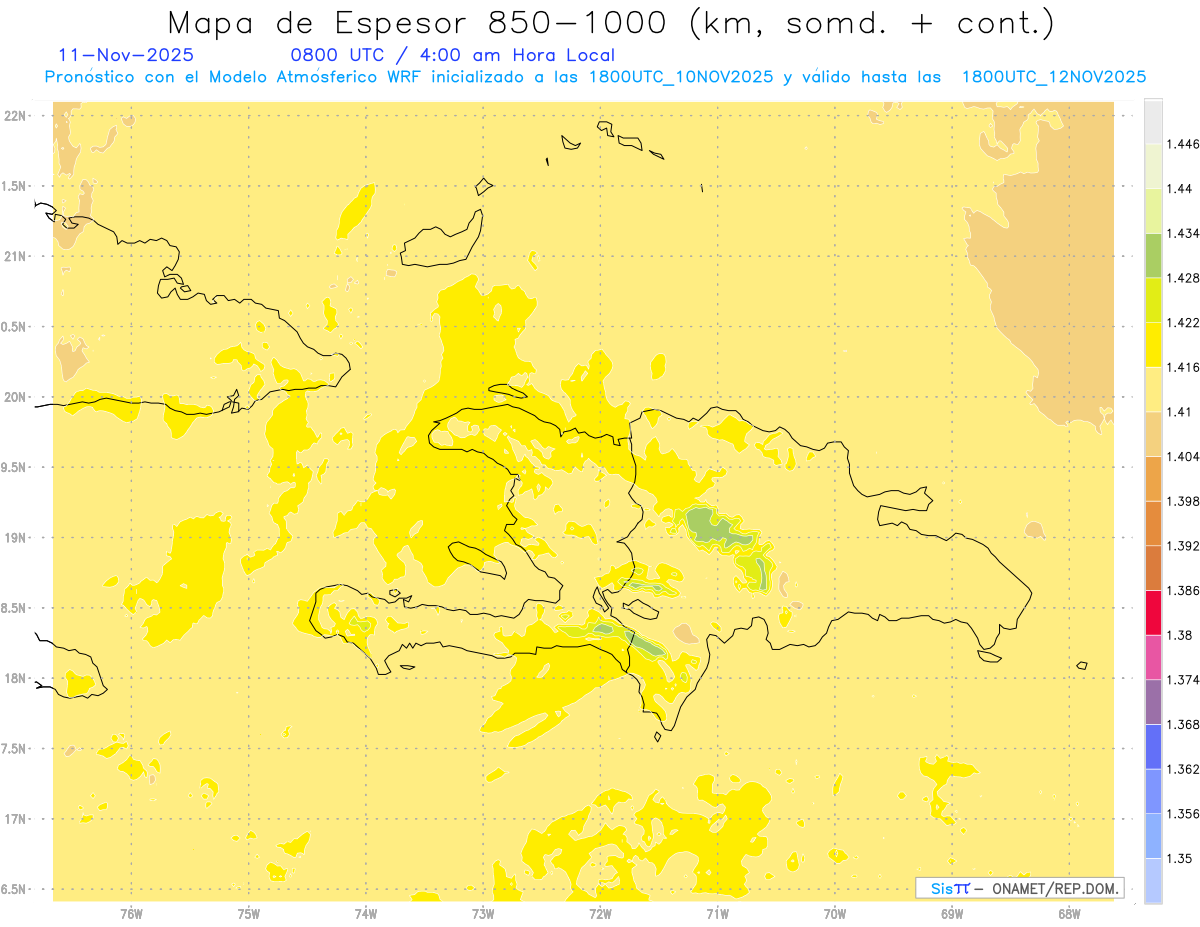Viewport: 1200px width, 927px height.
Task: Click the yellow-green swatch between 1.422 and 1.428
Action: coord(1153,300)
